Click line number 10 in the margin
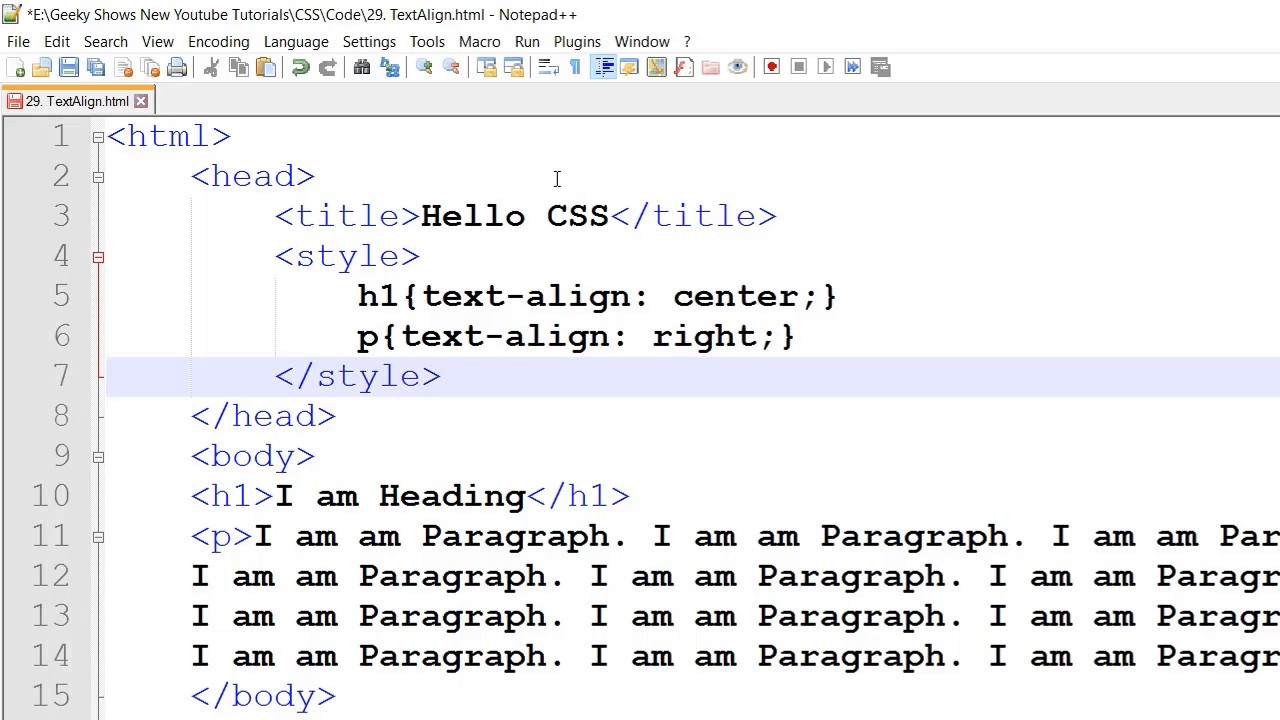This screenshot has width=1280, height=720. point(51,496)
